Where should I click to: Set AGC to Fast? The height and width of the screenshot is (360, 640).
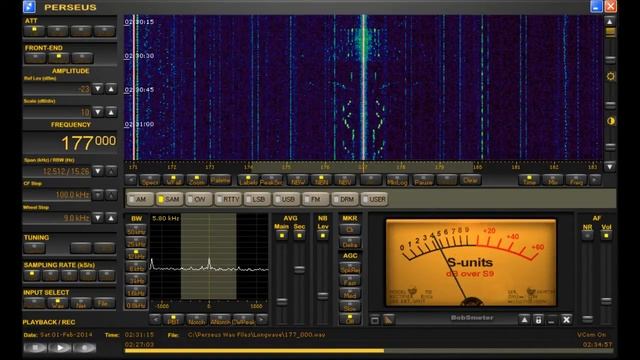coord(350,281)
